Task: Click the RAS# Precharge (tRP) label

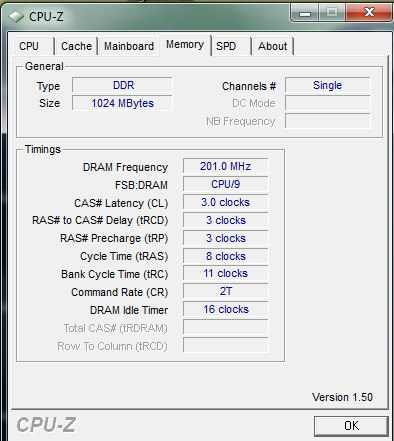Action: (114, 238)
